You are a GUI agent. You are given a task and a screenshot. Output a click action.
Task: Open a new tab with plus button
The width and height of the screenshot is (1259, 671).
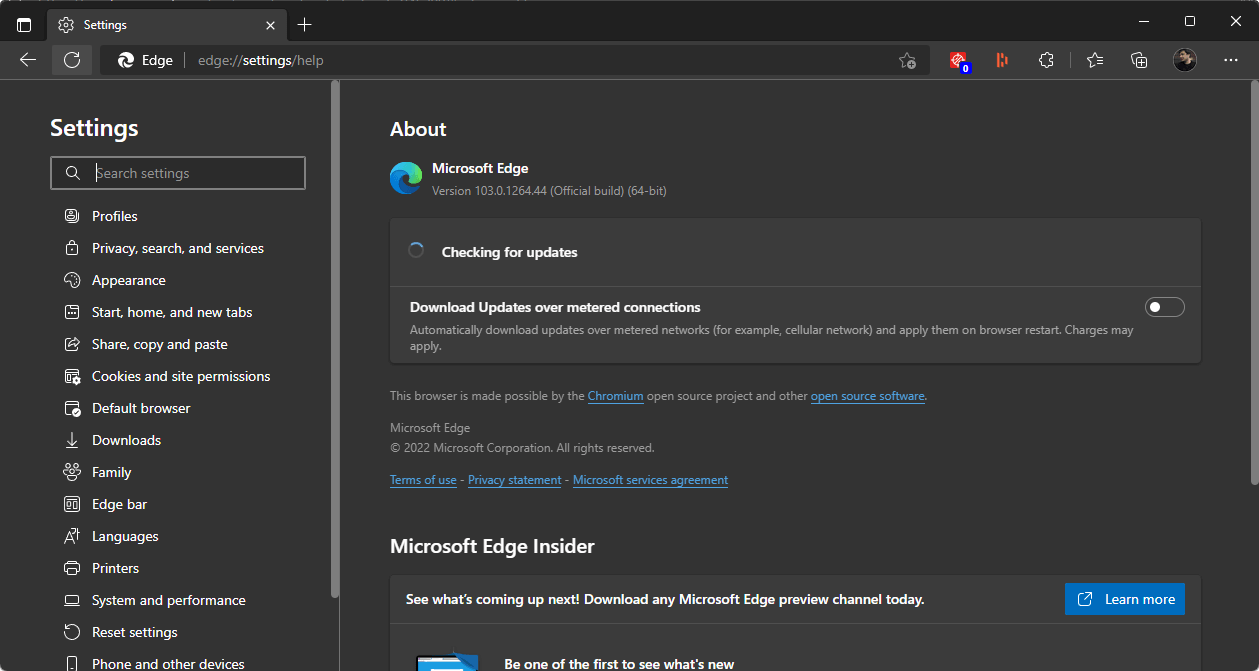click(x=305, y=24)
